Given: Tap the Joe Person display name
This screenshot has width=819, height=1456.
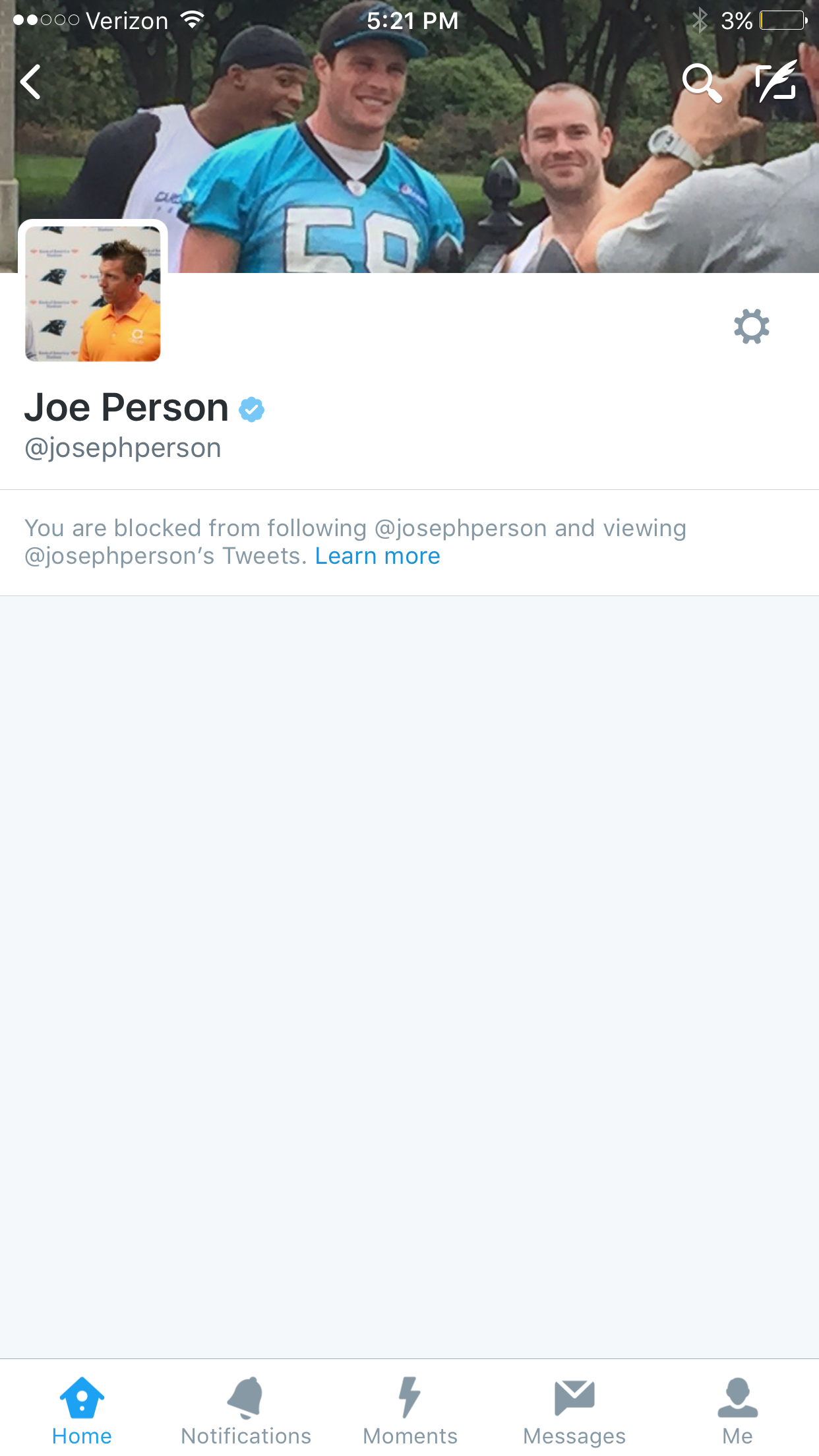Looking at the screenshot, I should (127, 408).
